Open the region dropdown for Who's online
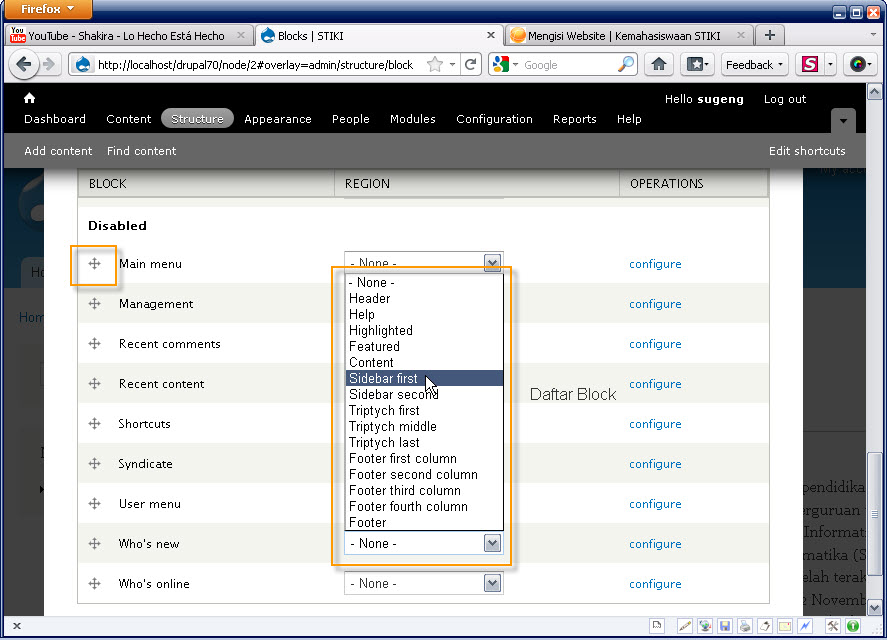 [x=423, y=584]
